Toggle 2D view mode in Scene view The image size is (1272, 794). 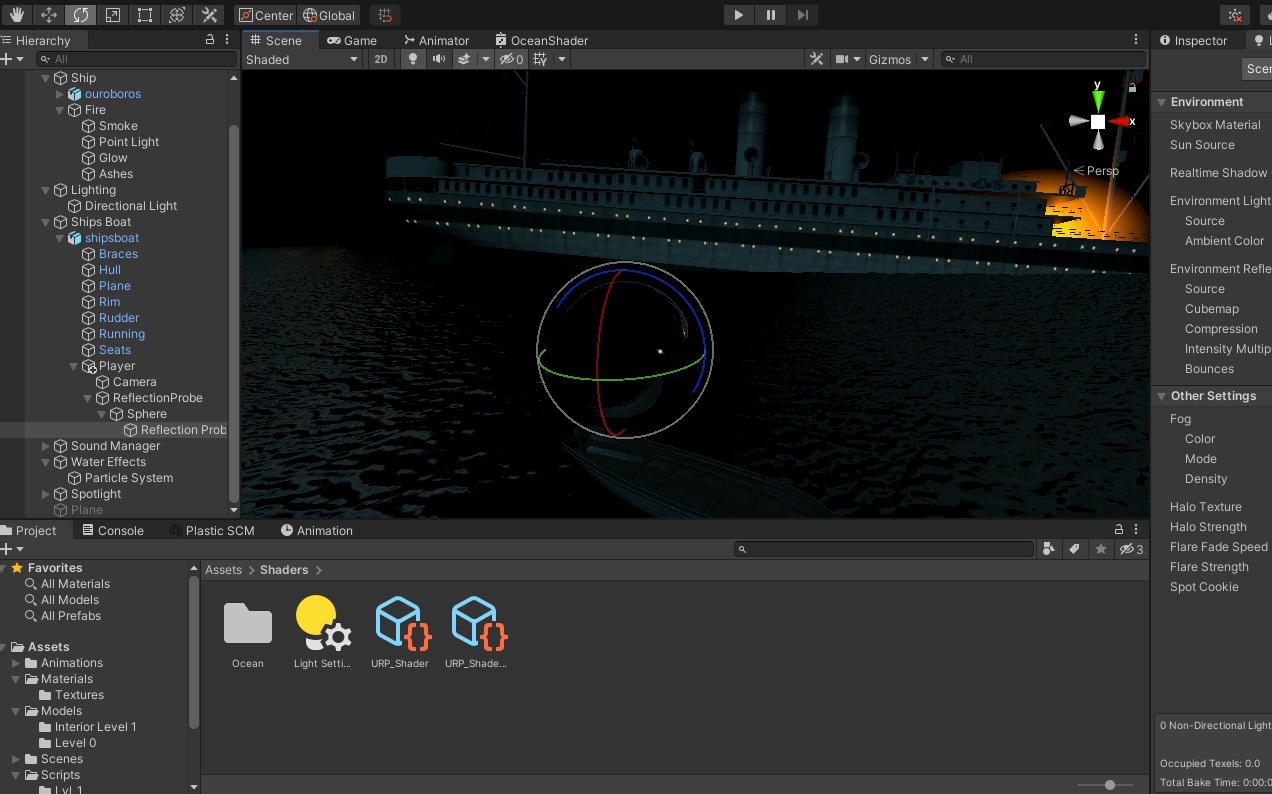[381, 59]
